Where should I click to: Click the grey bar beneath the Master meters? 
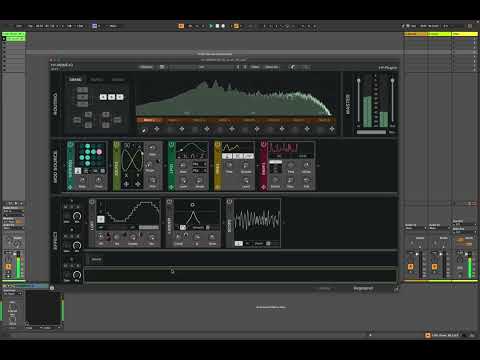tap(371, 132)
